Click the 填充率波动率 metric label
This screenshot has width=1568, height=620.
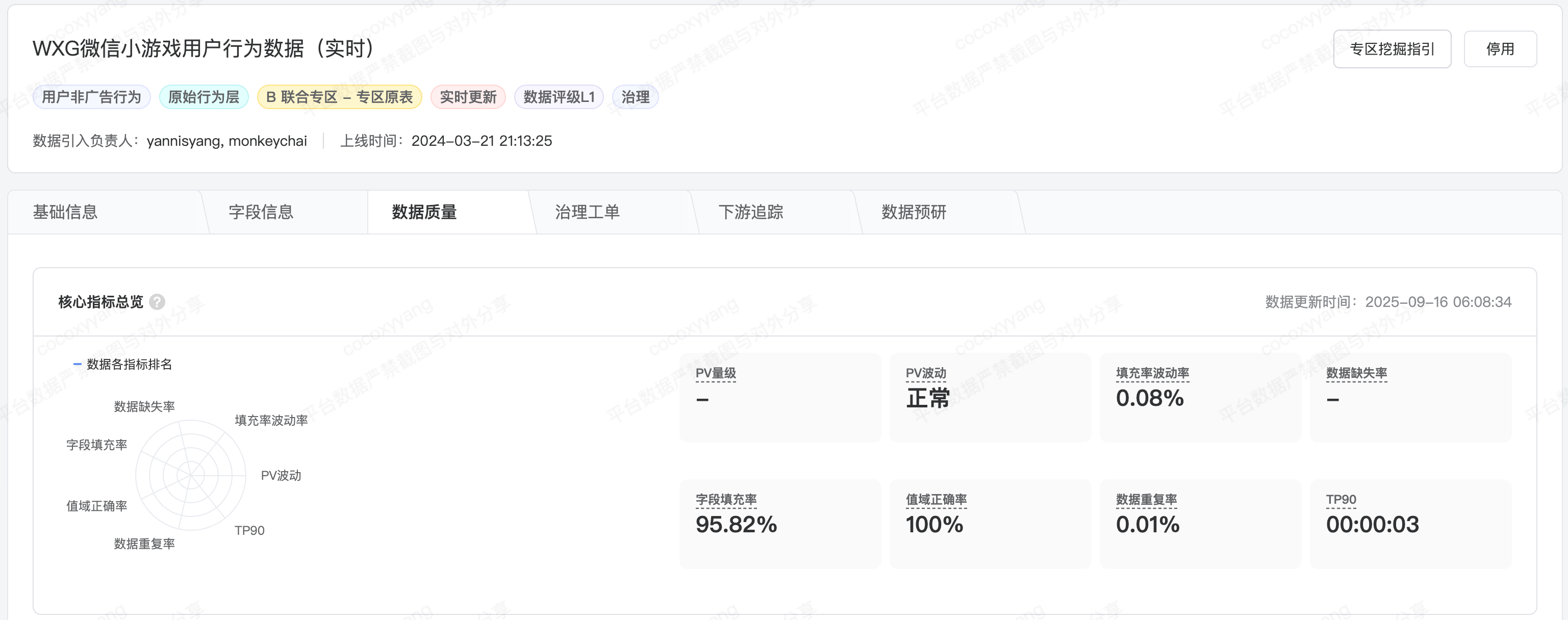(x=1152, y=373)
